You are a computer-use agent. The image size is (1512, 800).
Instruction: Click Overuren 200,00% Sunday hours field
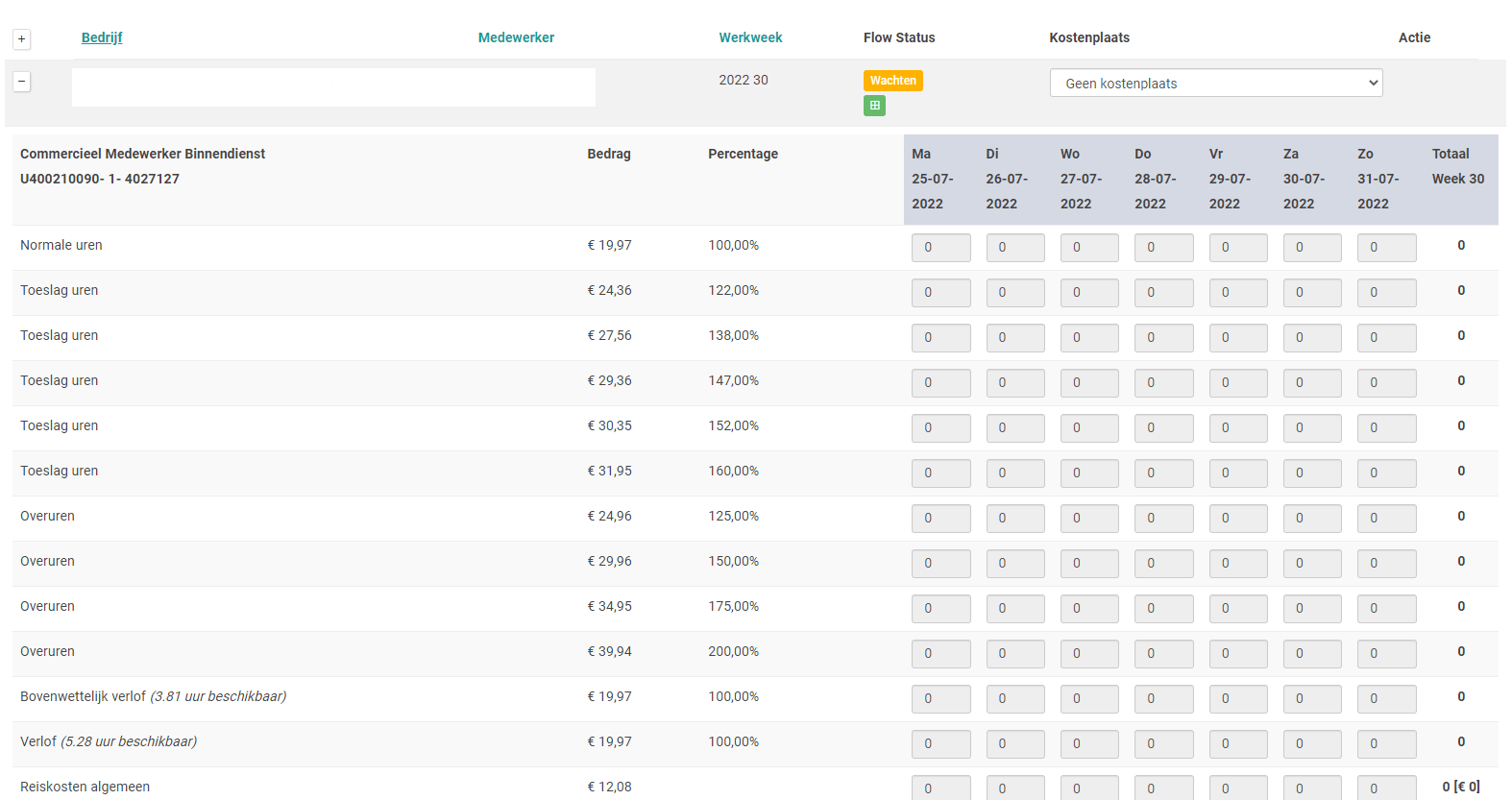pyautogui.click(x=1386, y=654)
